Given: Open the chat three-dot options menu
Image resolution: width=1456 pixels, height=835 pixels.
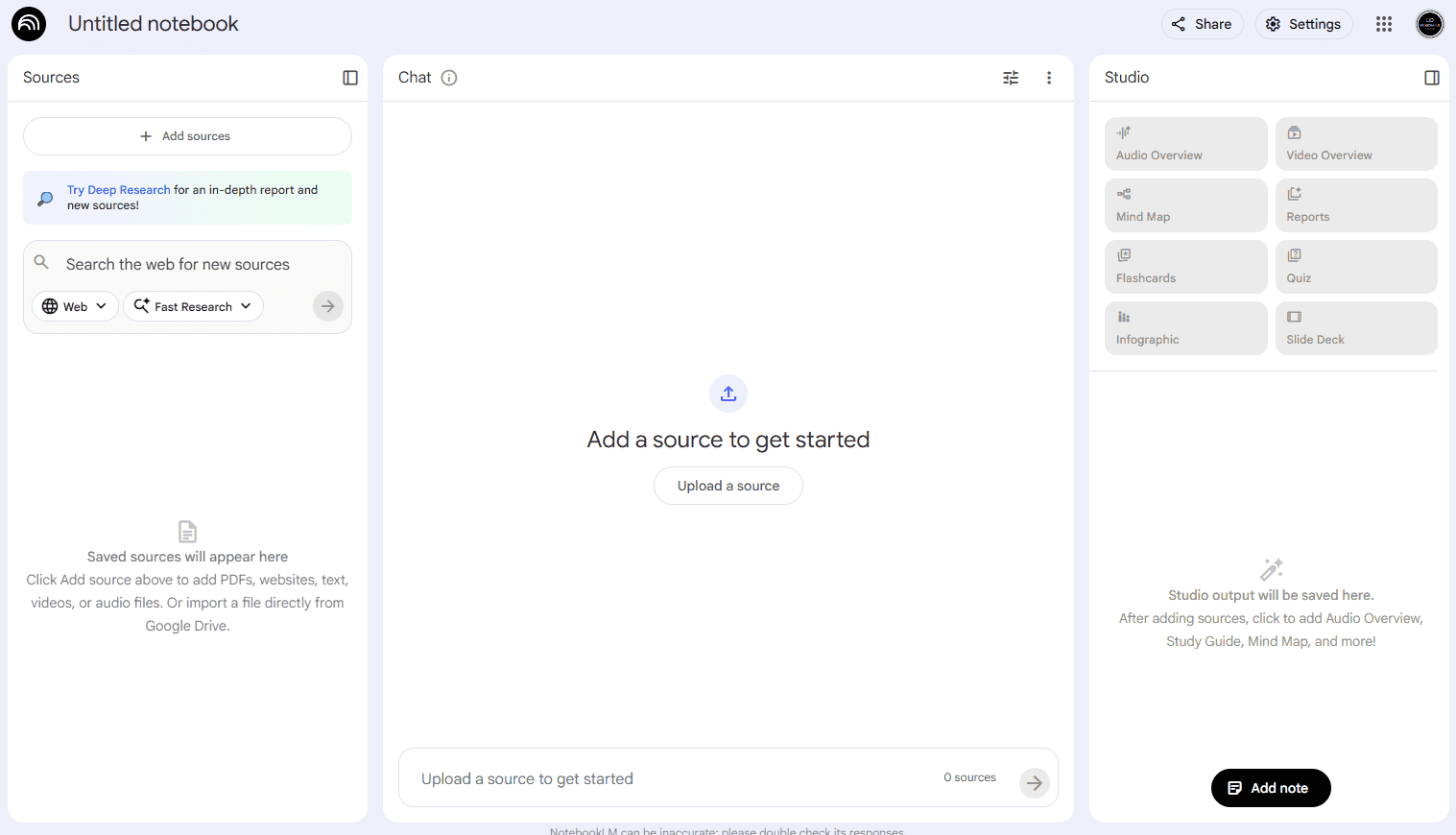Looking at the screenshot, I should click(x=1049, y=78).
